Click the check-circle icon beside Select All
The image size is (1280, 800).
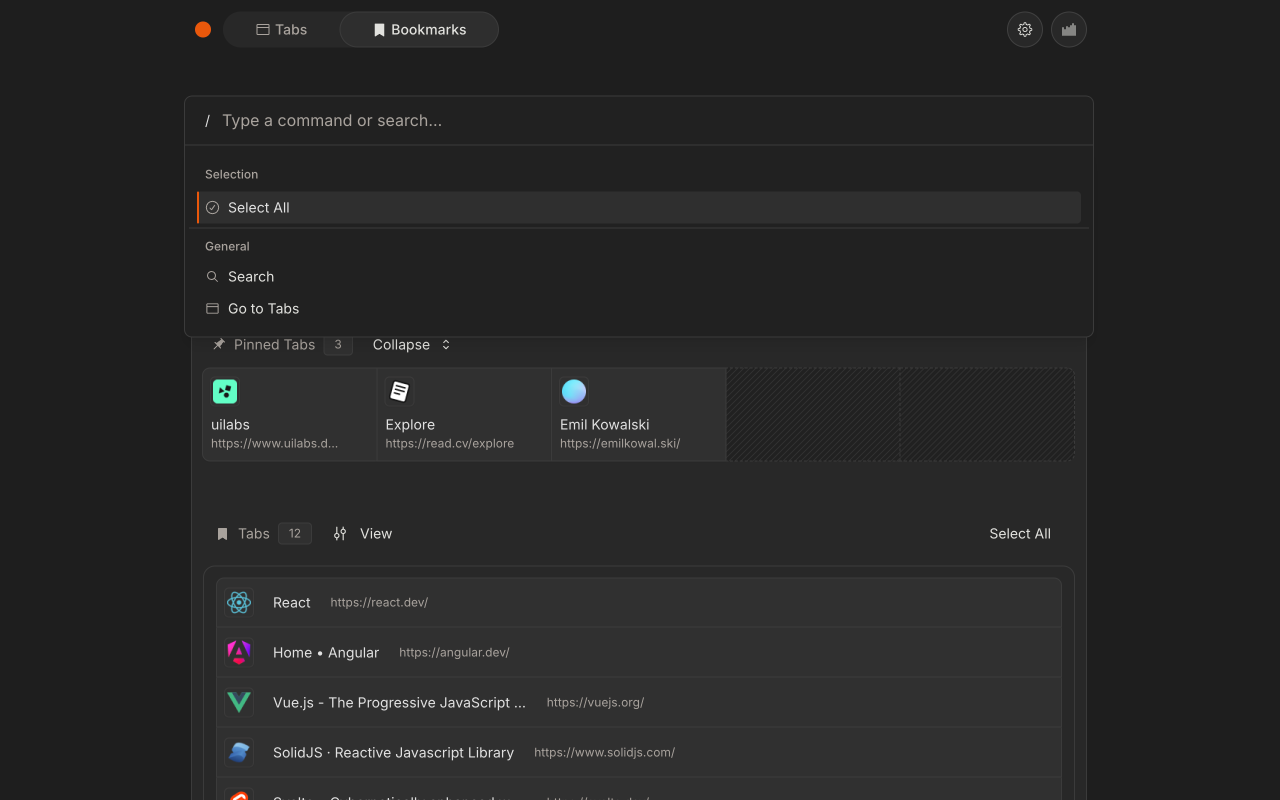pos(212,208)
